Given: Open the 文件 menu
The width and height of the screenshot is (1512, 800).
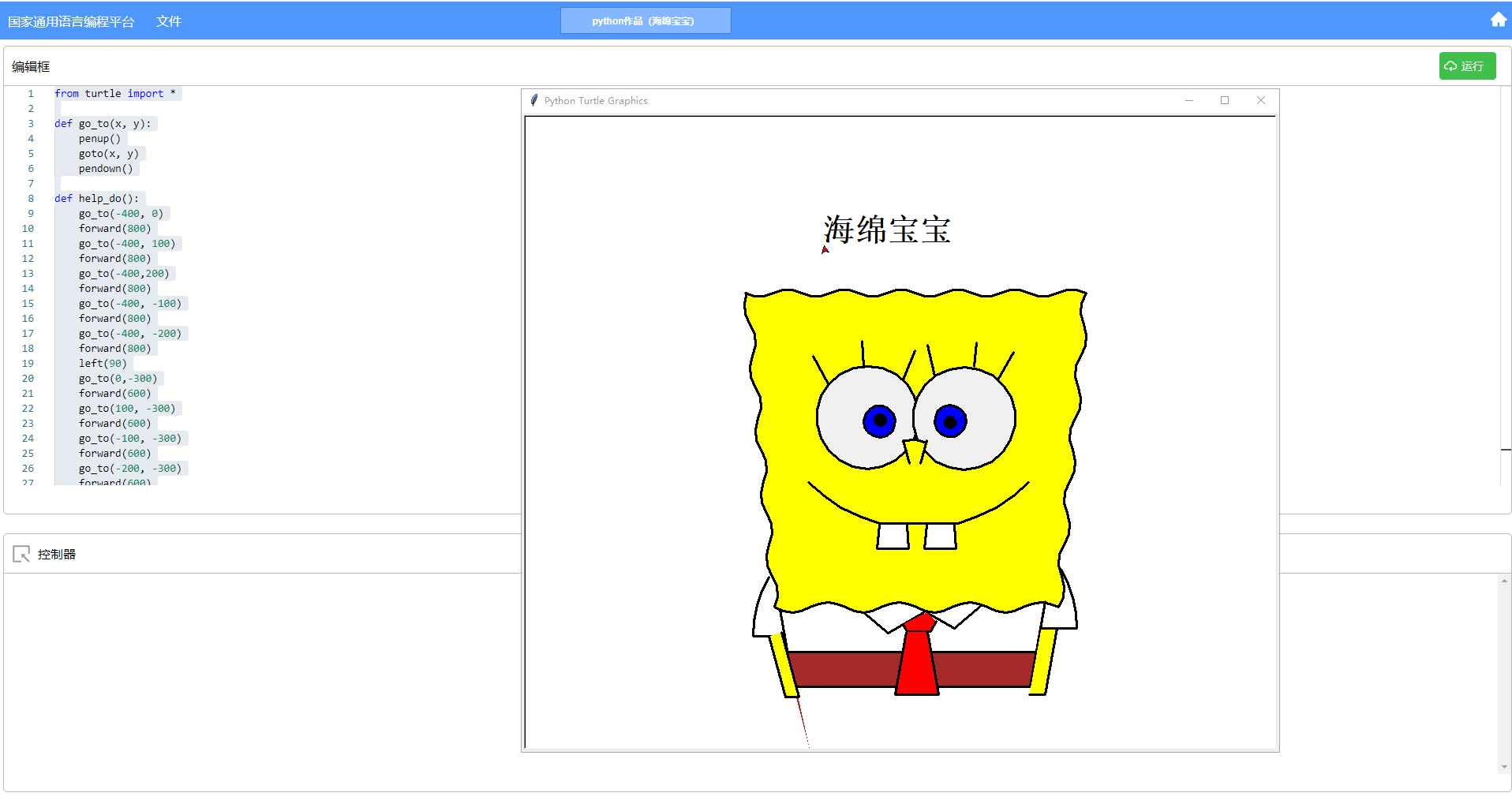Looking at the screenshot, I should coord(168,21).
